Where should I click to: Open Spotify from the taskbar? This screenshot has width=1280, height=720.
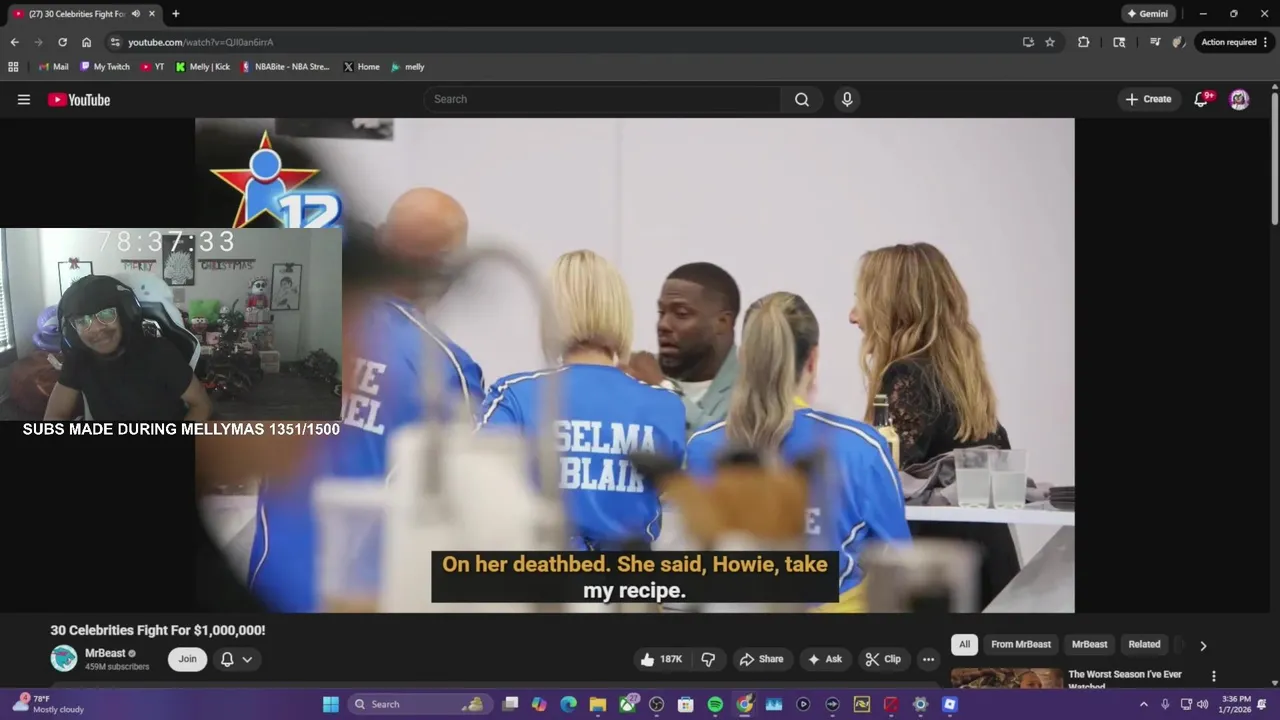pyautogui.click(x=715, y=704)
